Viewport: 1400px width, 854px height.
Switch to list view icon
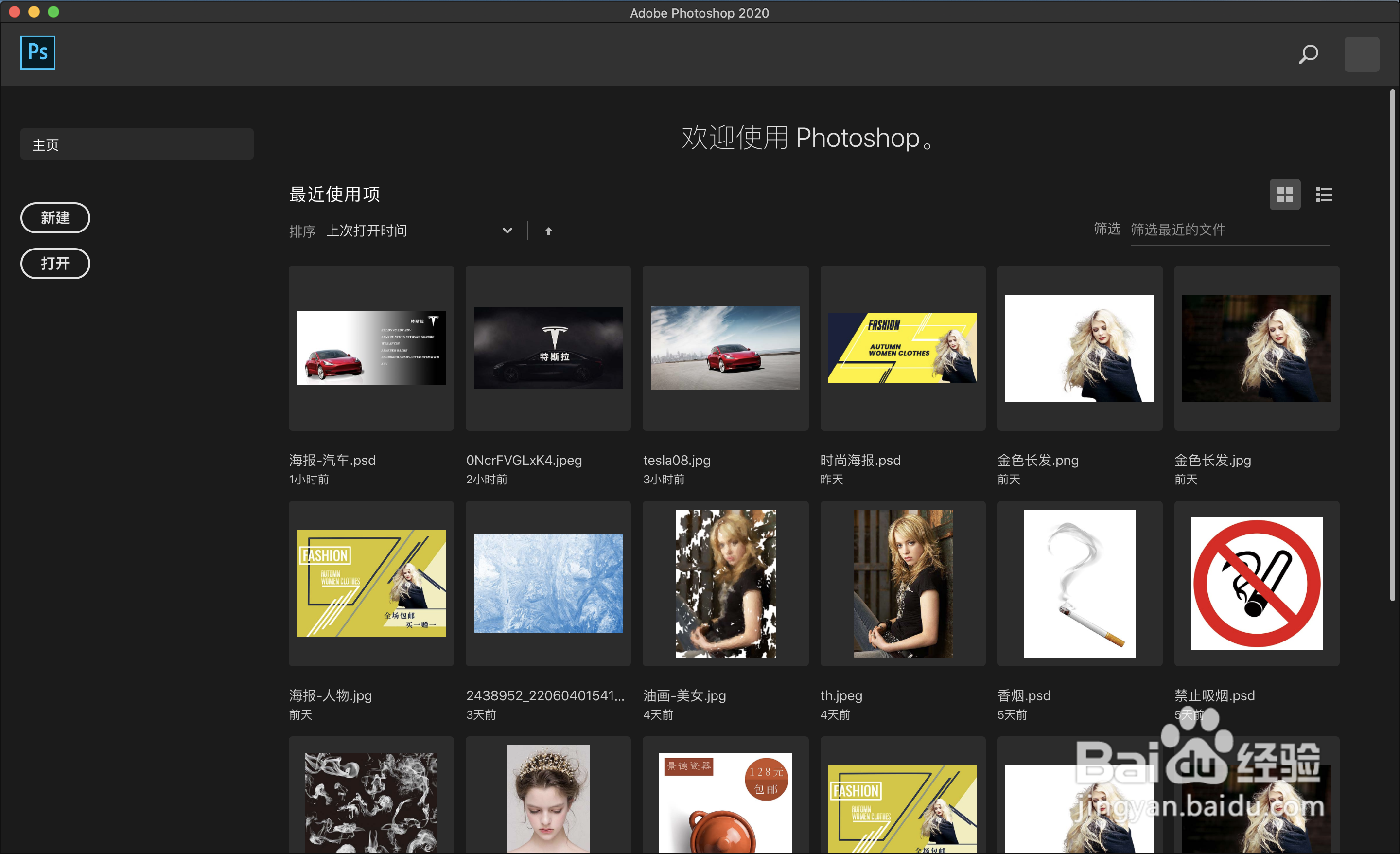pos(1324,195)
